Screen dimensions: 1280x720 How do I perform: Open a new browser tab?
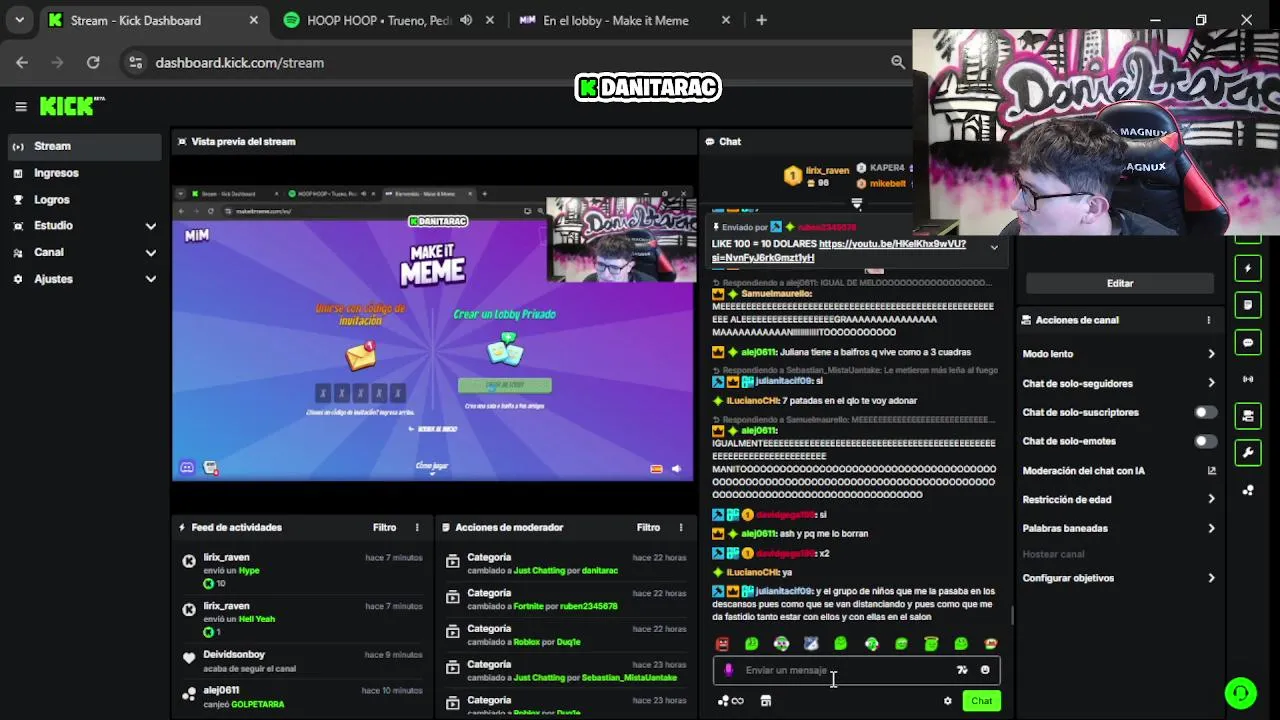[x=761, y=20]
